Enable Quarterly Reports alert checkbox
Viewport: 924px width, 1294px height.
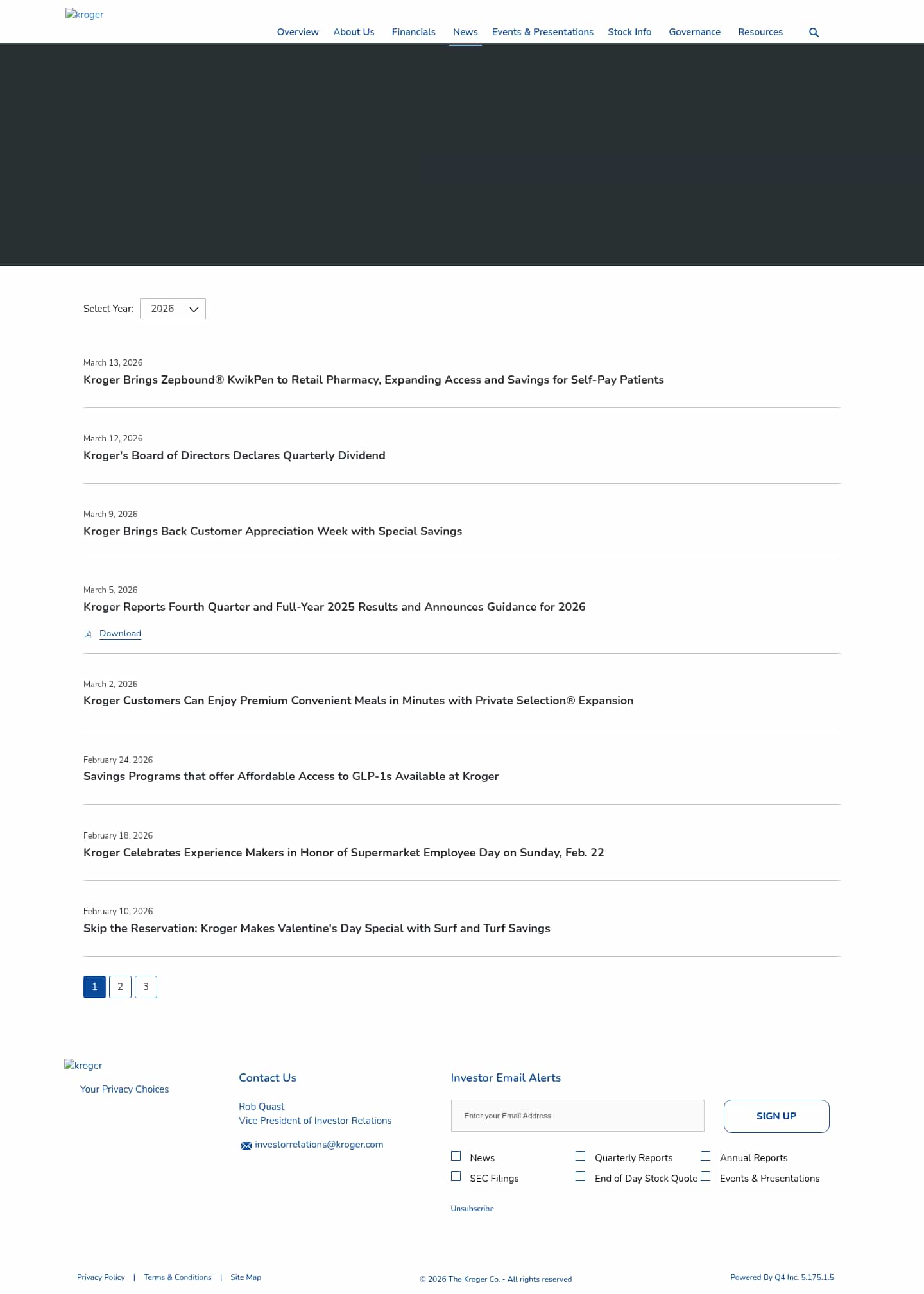(581, 1156)
